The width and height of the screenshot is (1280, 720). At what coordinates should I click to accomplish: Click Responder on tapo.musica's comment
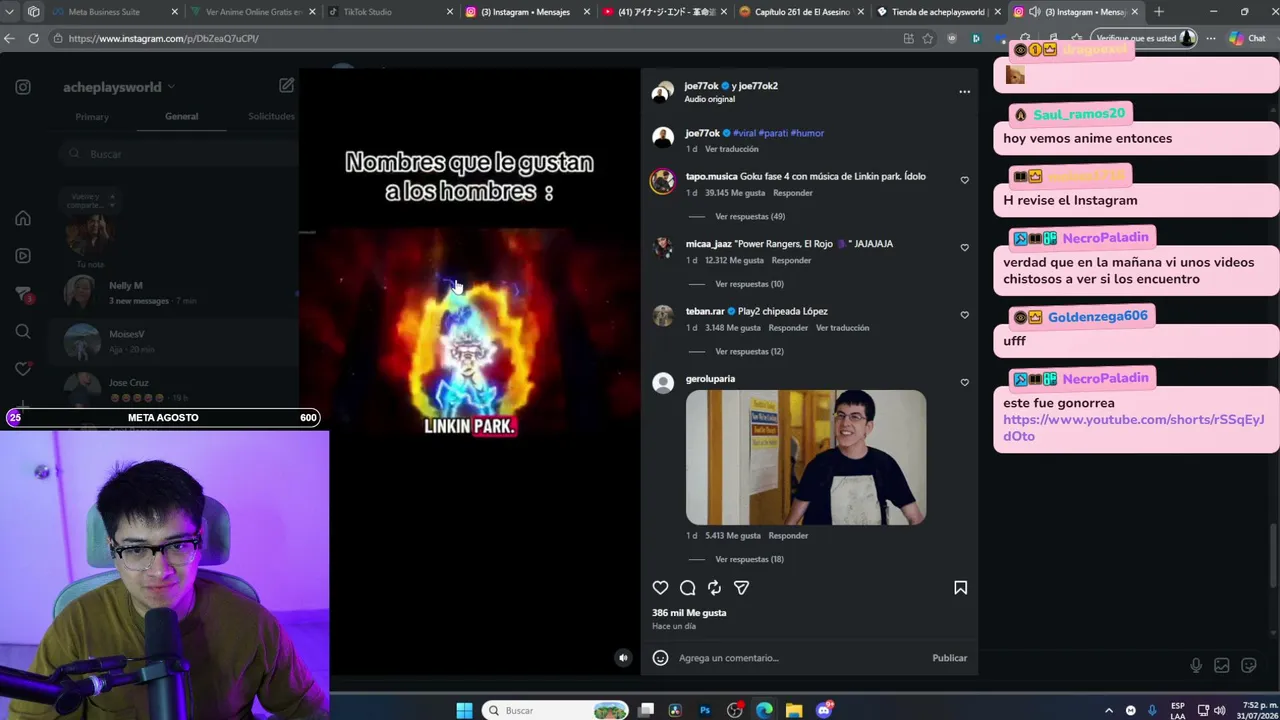point(793,193)
